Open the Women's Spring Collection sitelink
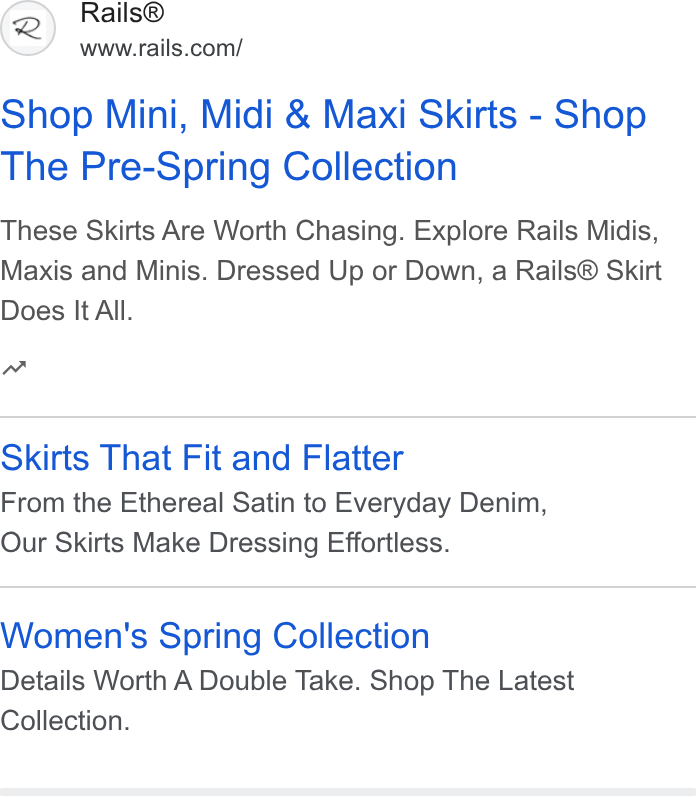 [x=215, y=636]
